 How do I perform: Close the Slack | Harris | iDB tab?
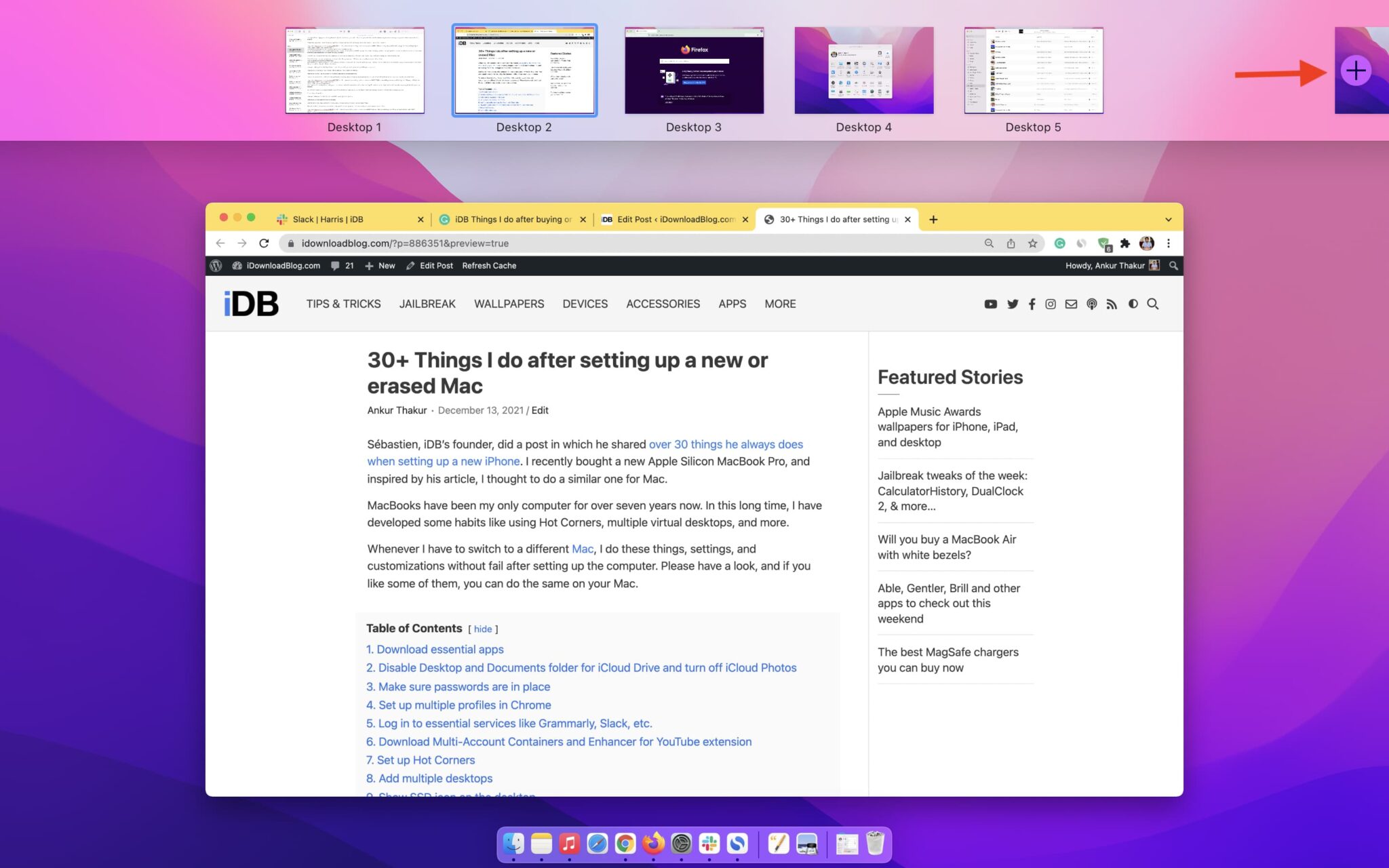coord(420,220)
